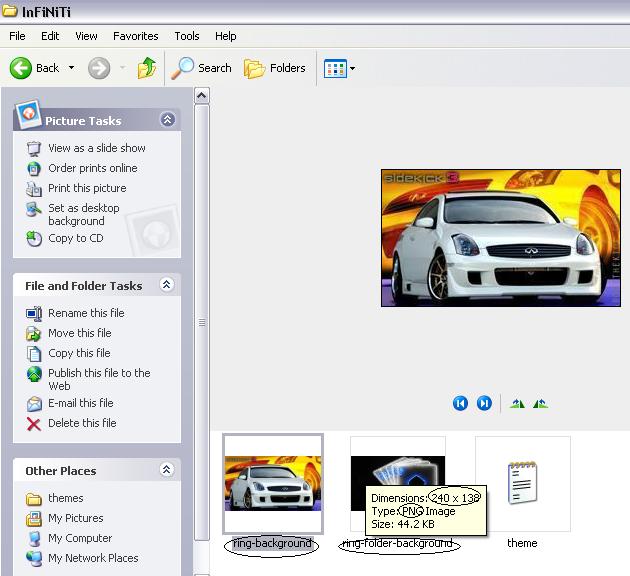Go up one folder level

(x=147, y=67)
